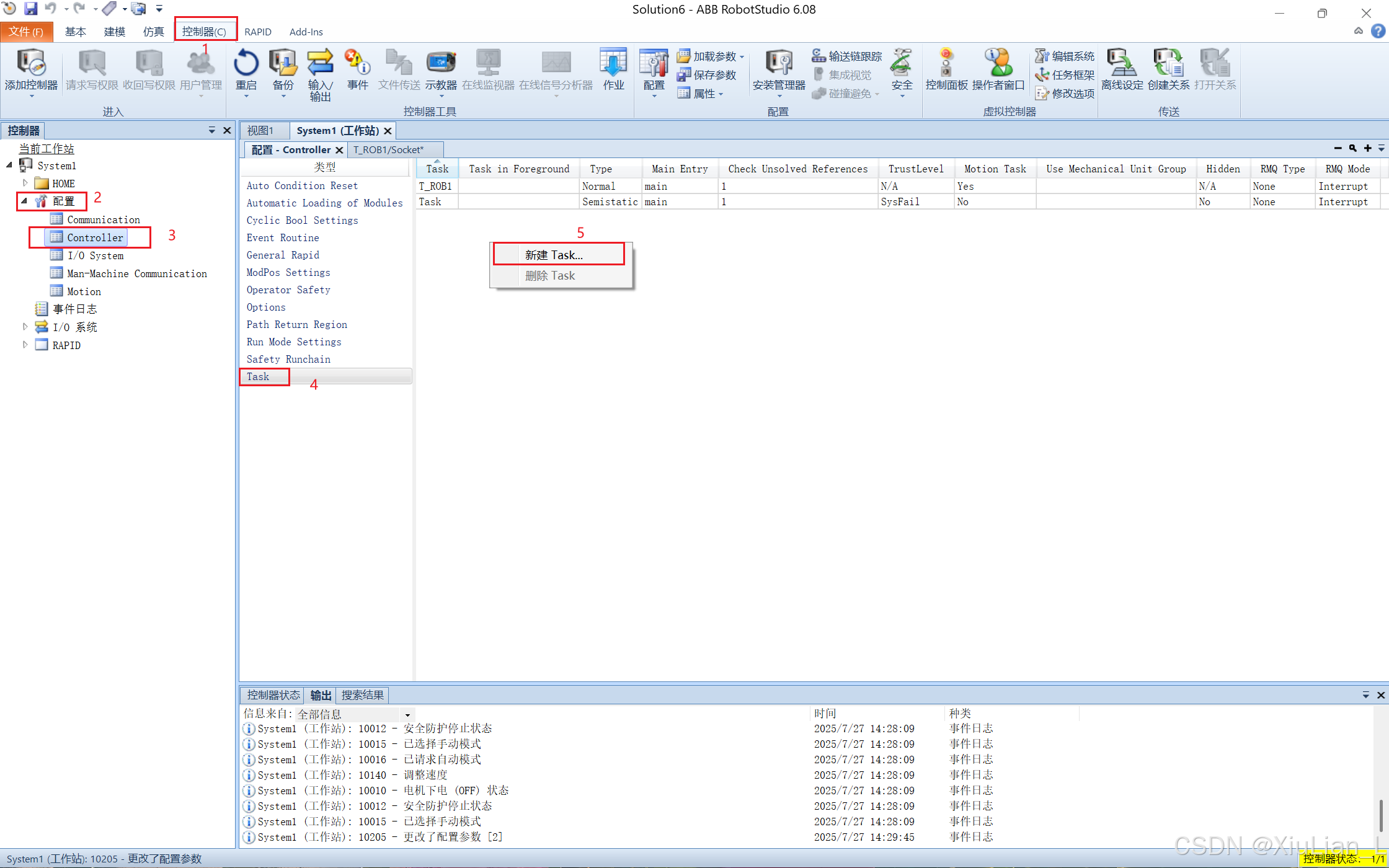Screen dimensions: 1389x868
Task: Click 编辑系统 (Edit System)
Action: tap(1065, 56)
